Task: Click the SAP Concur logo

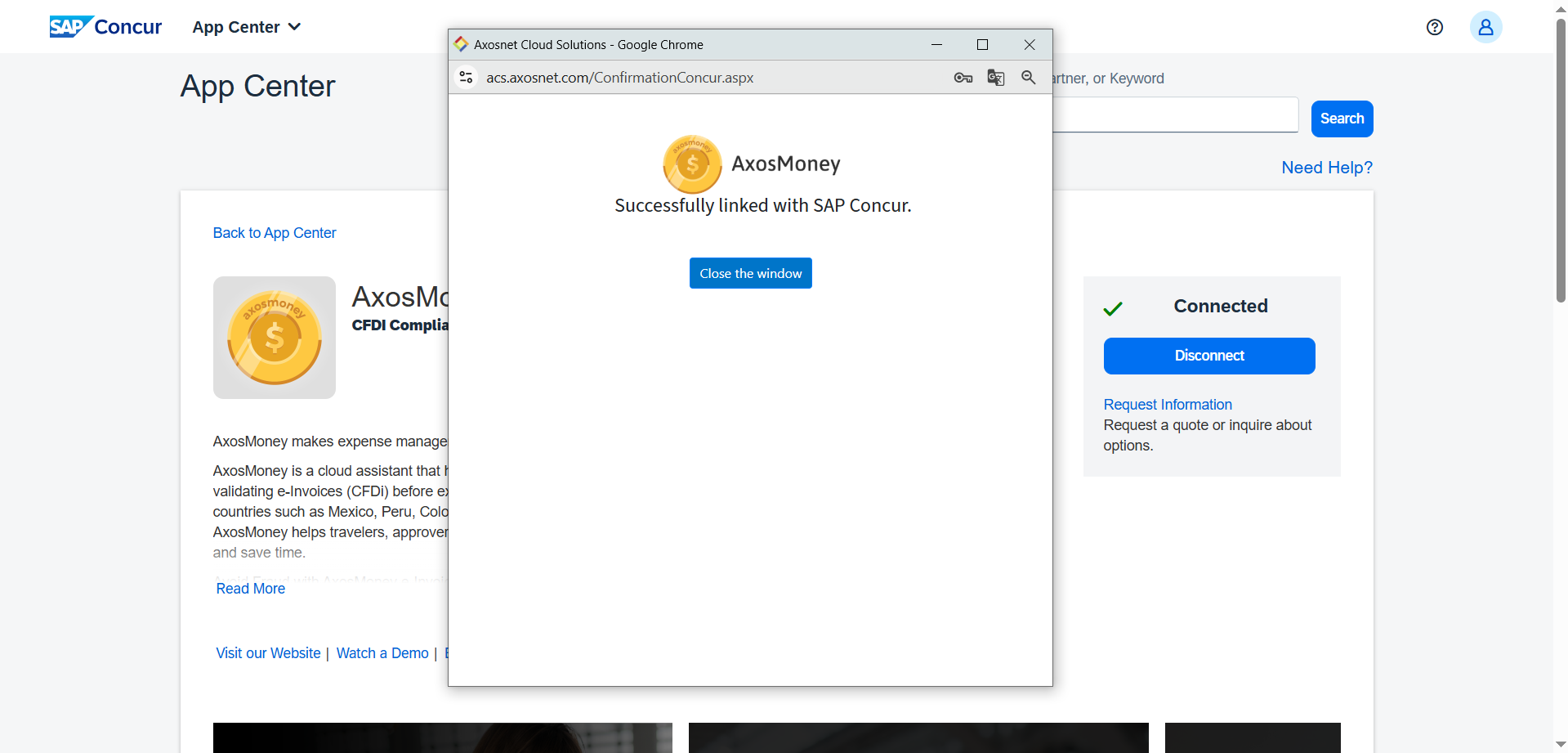Action: tap(105, 27)
